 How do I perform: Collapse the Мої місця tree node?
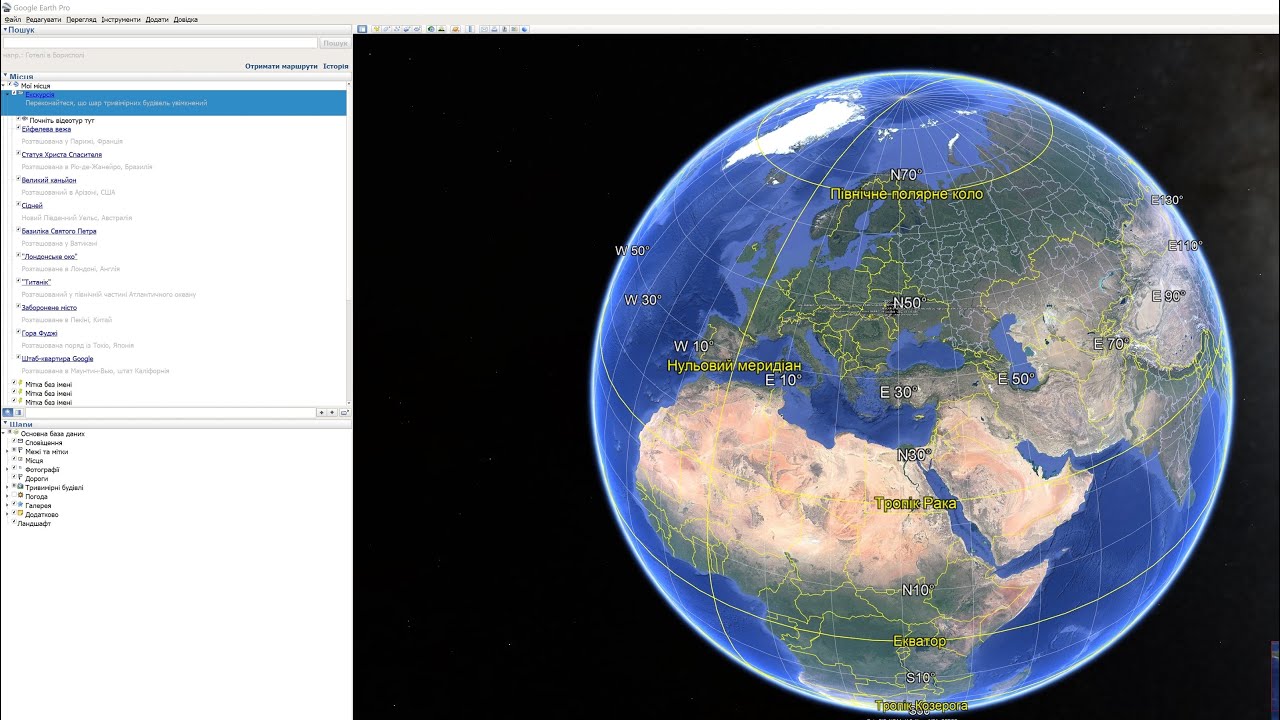3,85
